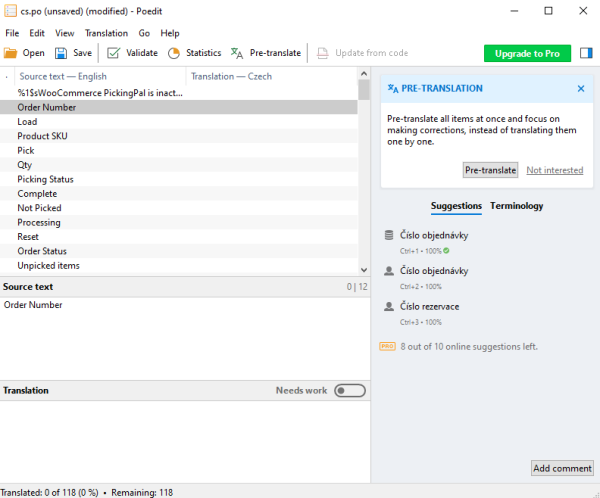Click the Pre-translate toolbar icon
Screen dimensions: 600x498
coord(237,53)
